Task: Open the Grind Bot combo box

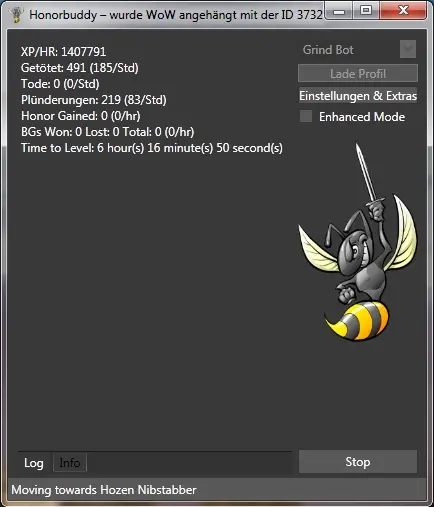Action: pyautogui.click(x=357, y=49)
